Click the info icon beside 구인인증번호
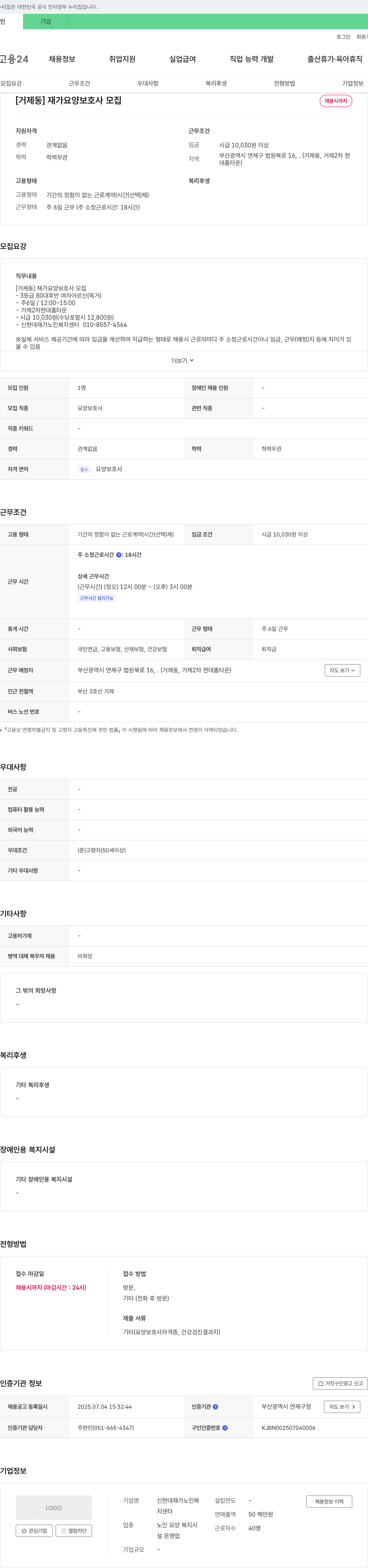Screen dimensions: 368x1568 [225, 1428]
